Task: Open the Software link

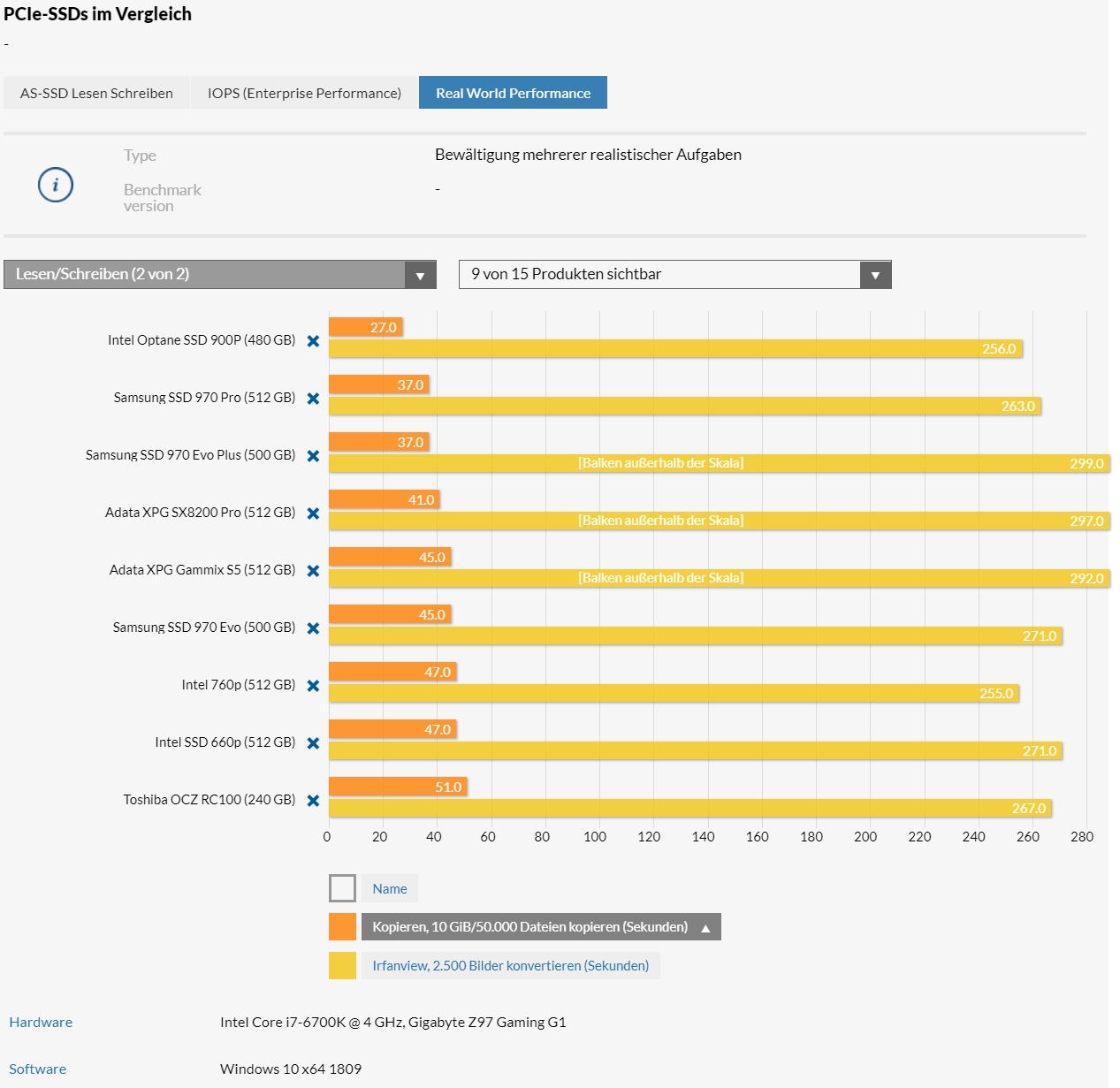Action: (x=37, y=1069)
